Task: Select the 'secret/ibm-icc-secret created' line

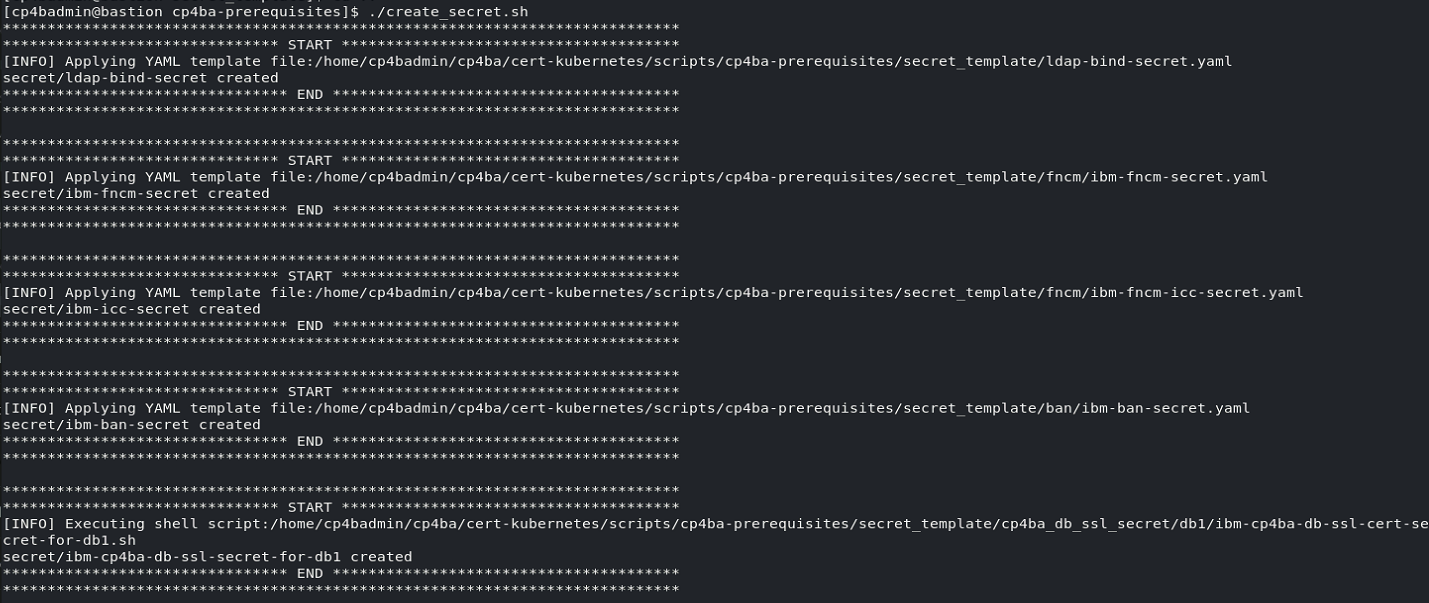Action: click(x=132, y=309)
